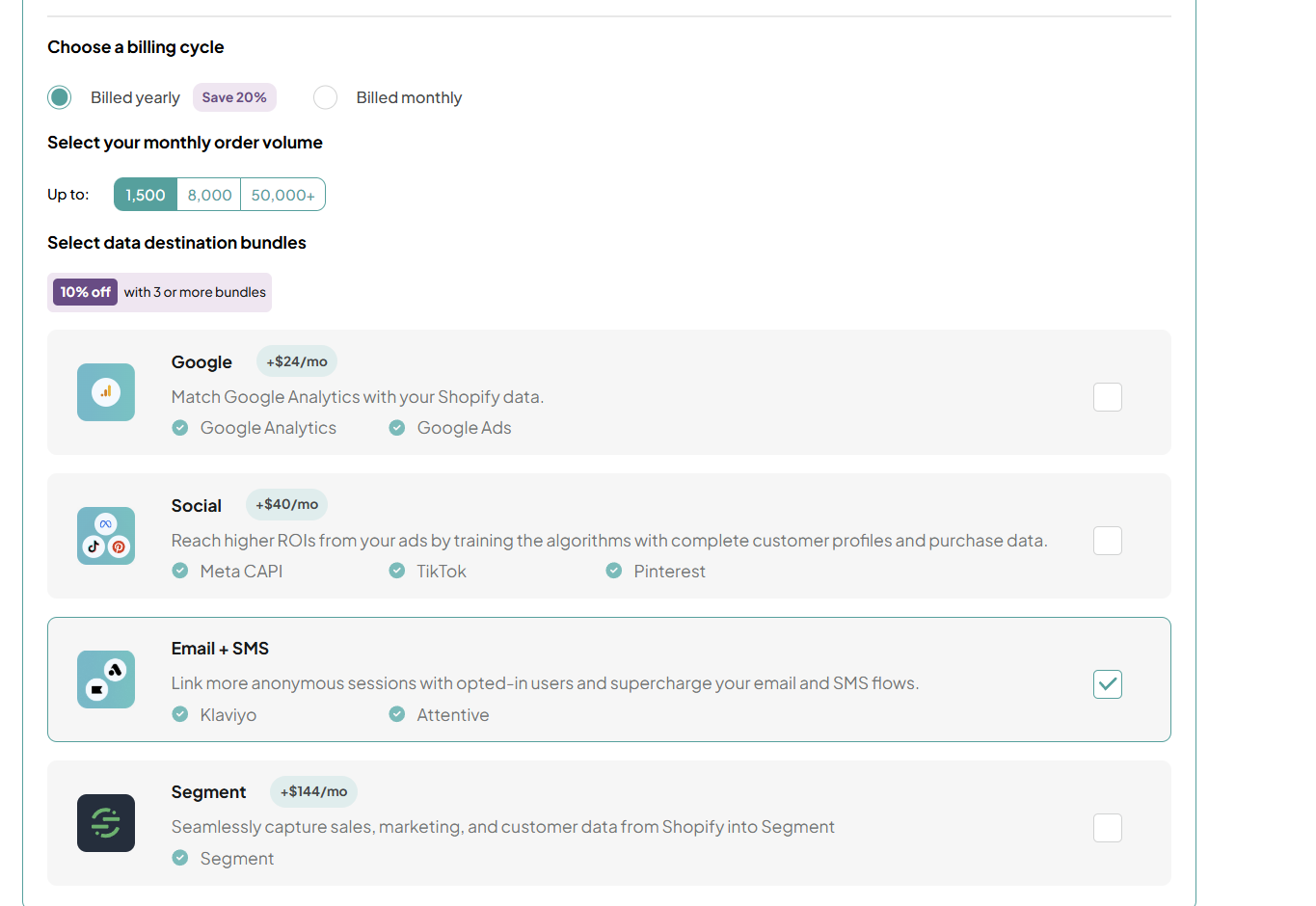Click the Segment logo icon

pos(106,823)
